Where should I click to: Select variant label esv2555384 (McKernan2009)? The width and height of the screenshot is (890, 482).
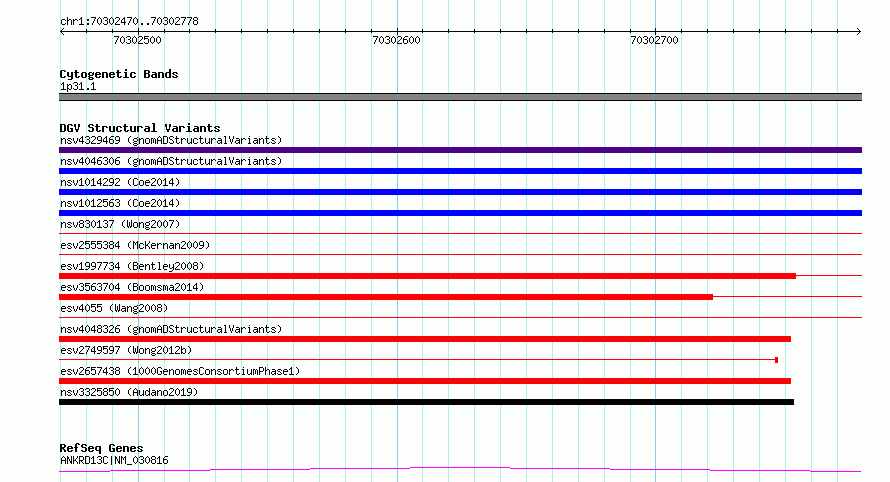135,245
